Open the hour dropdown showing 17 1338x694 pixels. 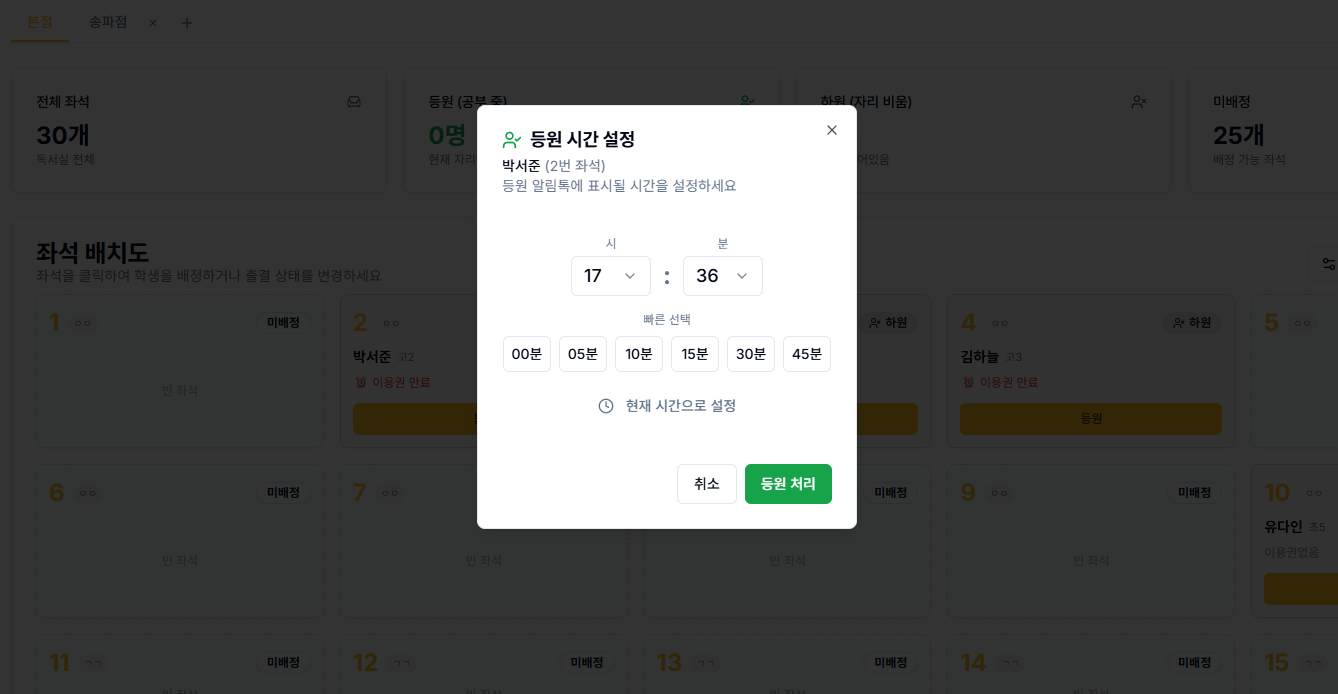[611, 276]
